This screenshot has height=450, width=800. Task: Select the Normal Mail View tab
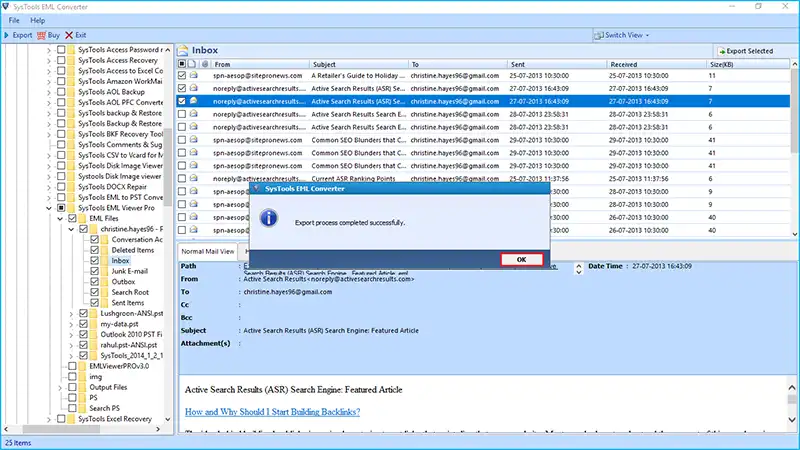(x=208, y=251)
